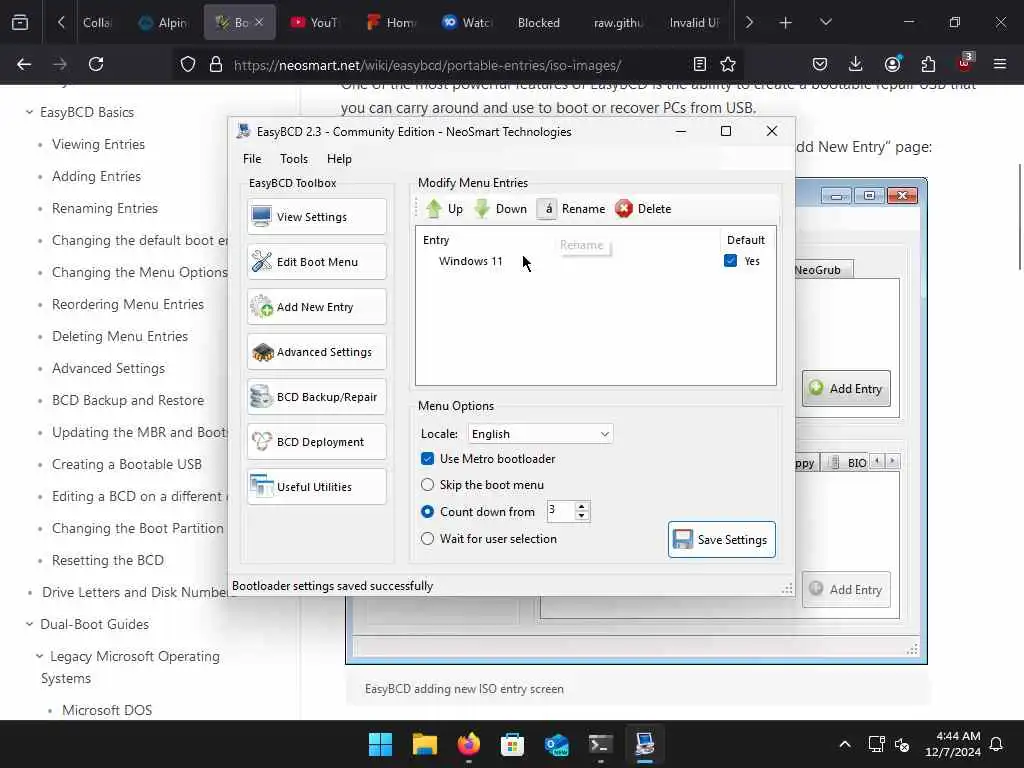Open Firefox Pocket save icon
The width and height of the screenshot is (1024, 768).
(820, 64)
